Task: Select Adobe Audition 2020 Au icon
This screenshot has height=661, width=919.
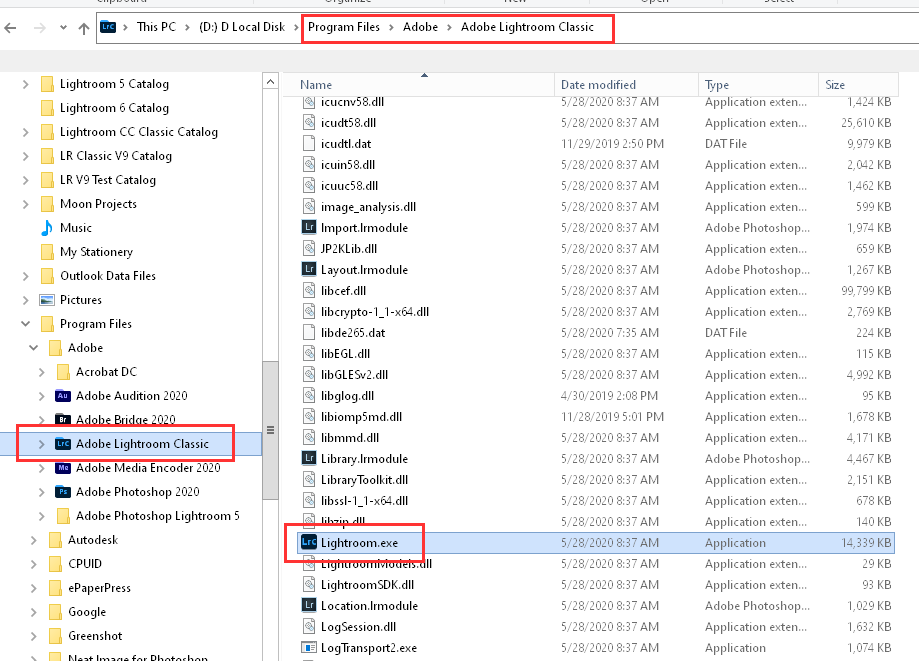Action: click(x=63, y=396)
